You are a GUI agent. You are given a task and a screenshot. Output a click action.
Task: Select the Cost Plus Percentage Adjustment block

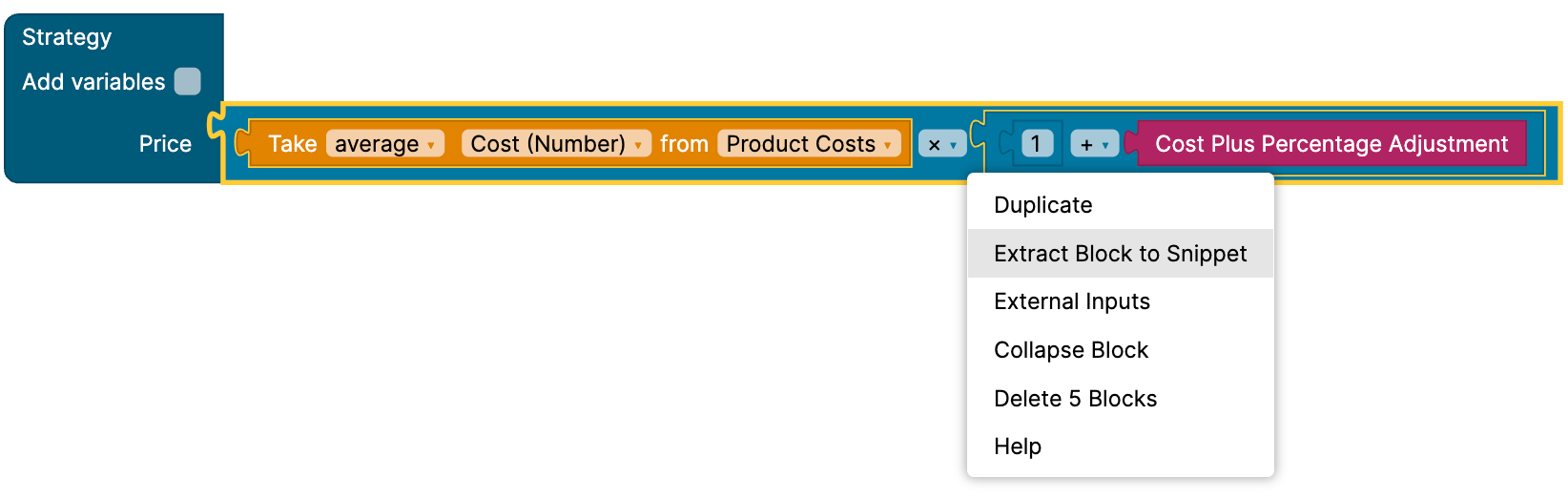(1331, 144)
